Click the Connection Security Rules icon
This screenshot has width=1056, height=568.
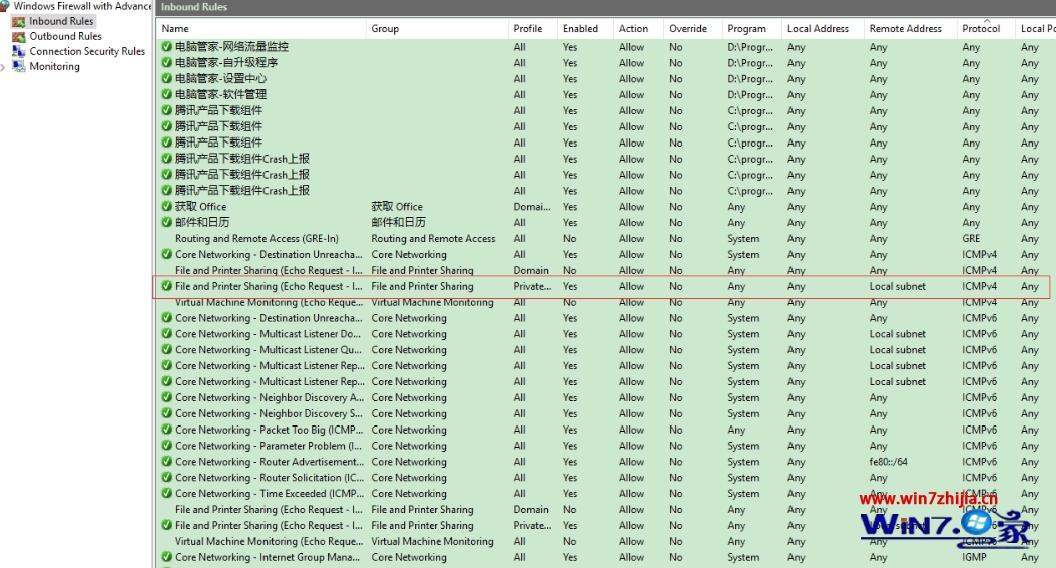pyautogui.click(x=18, y=51)
